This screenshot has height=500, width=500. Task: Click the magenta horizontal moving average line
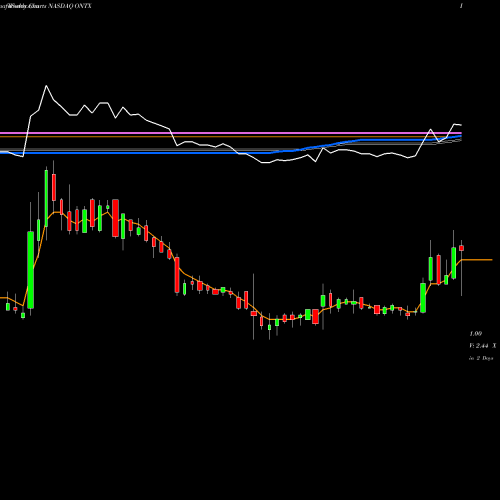tap(231, 133)
